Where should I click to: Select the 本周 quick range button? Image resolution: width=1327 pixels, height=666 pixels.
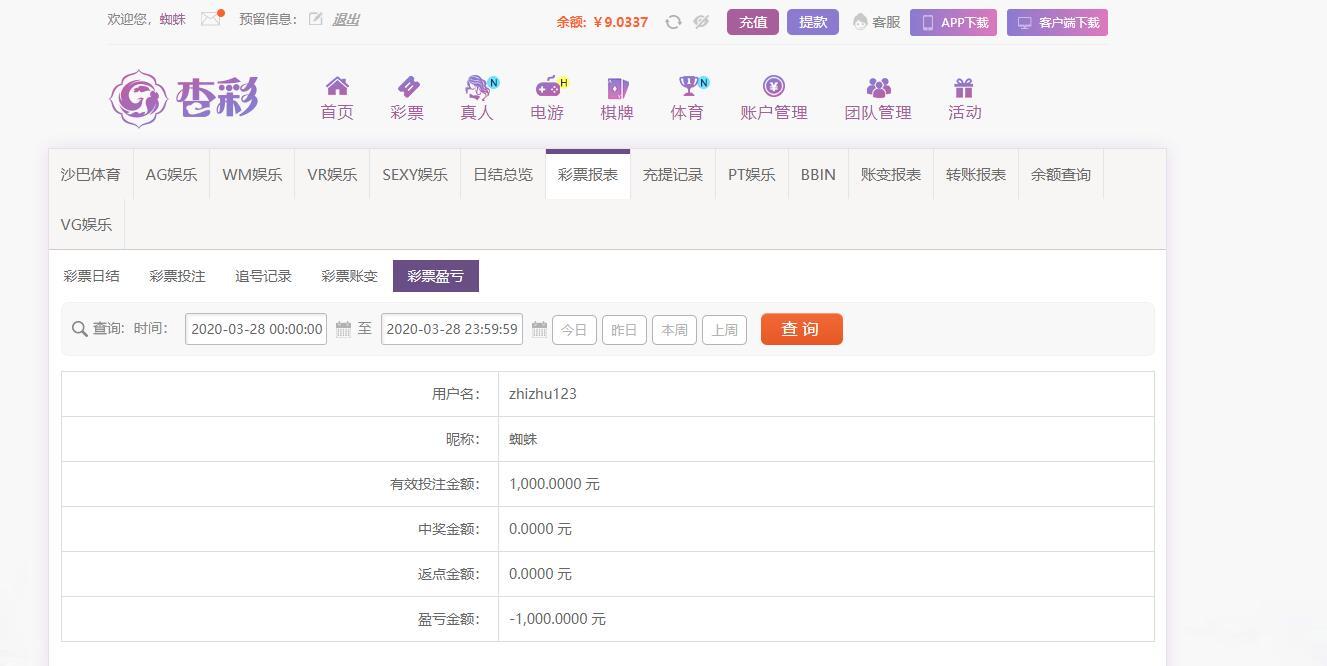coord(674,329)
